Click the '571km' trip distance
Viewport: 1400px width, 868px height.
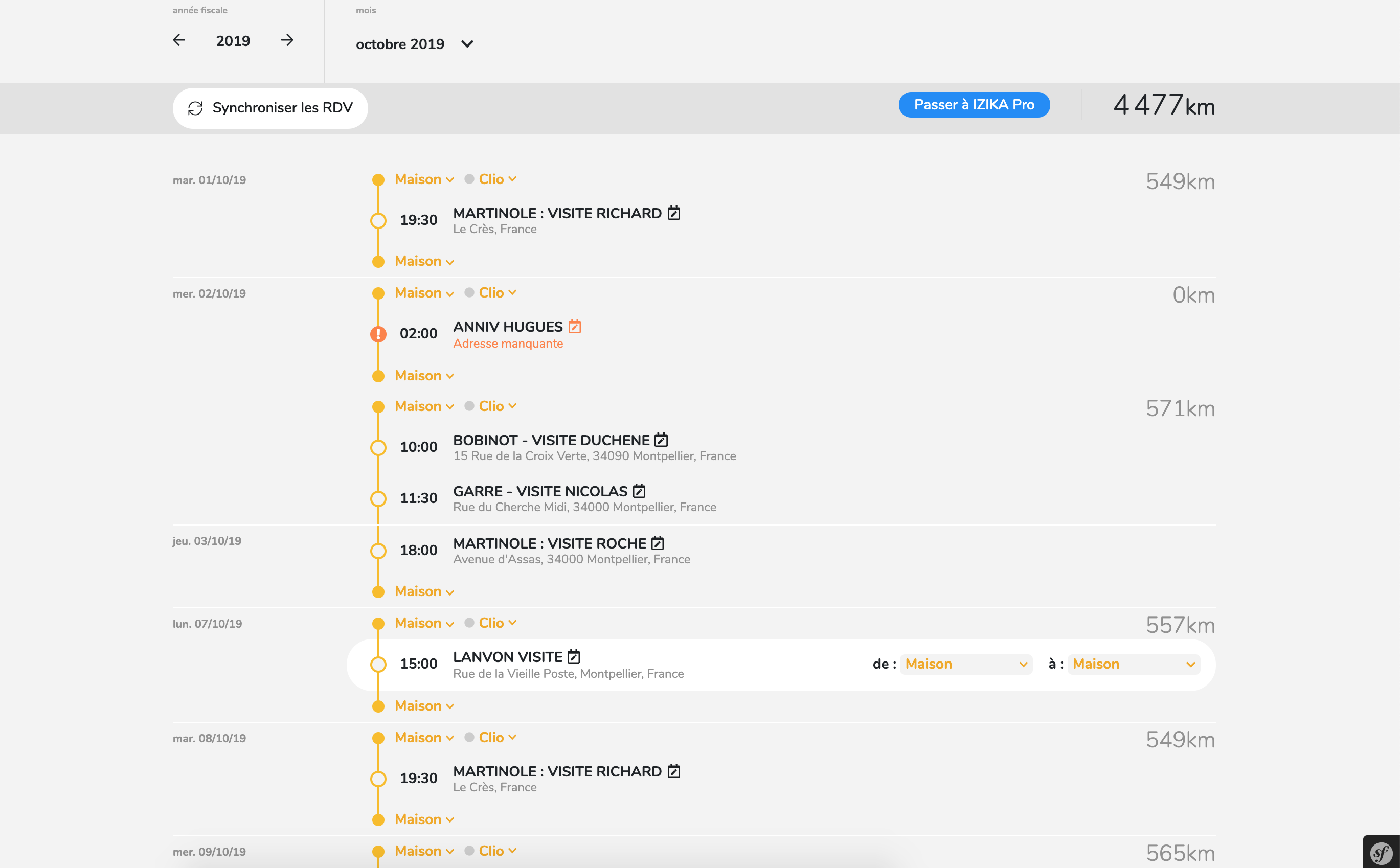(1180, 409)
